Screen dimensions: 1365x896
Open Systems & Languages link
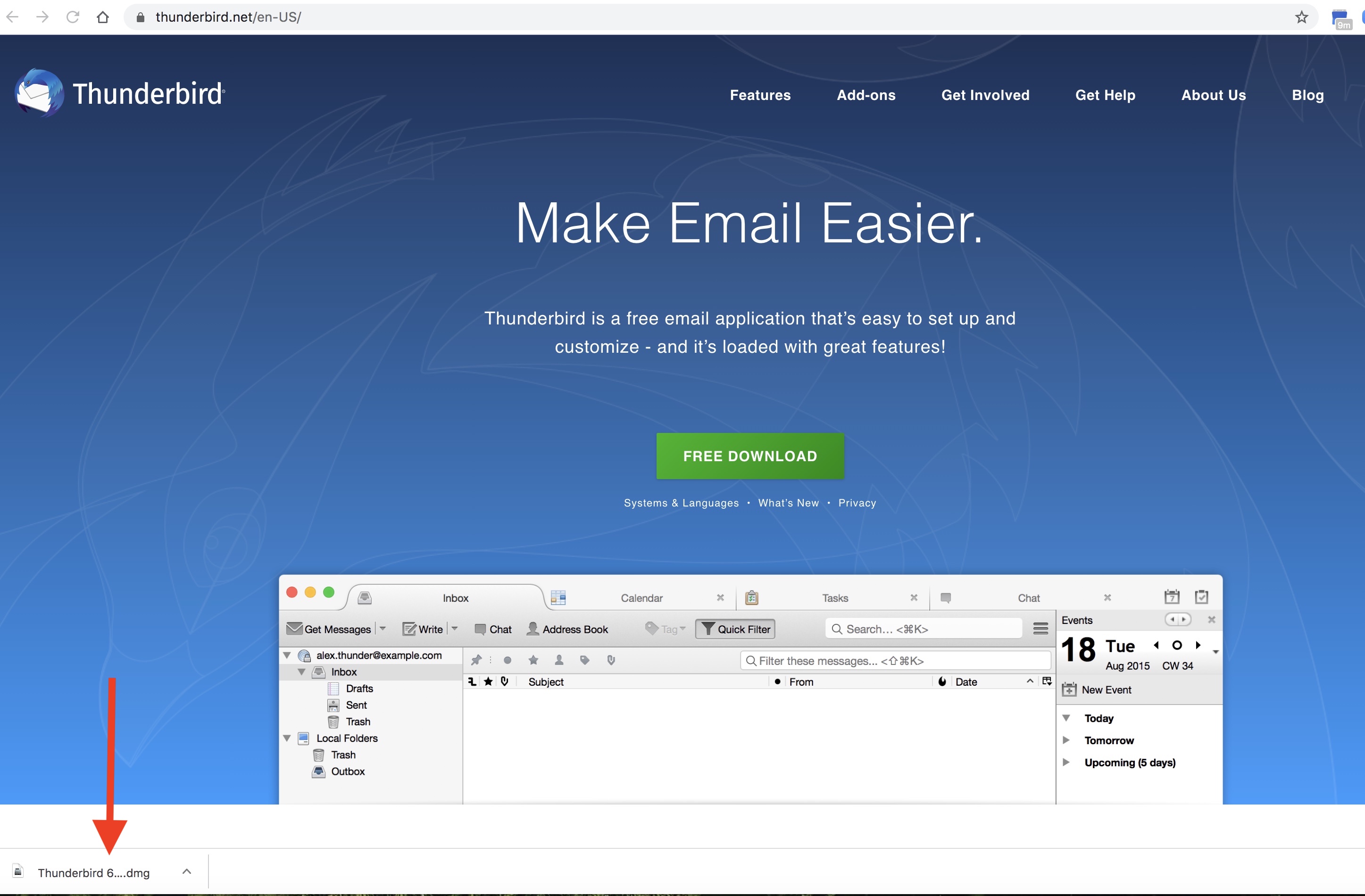pos(682,503)
